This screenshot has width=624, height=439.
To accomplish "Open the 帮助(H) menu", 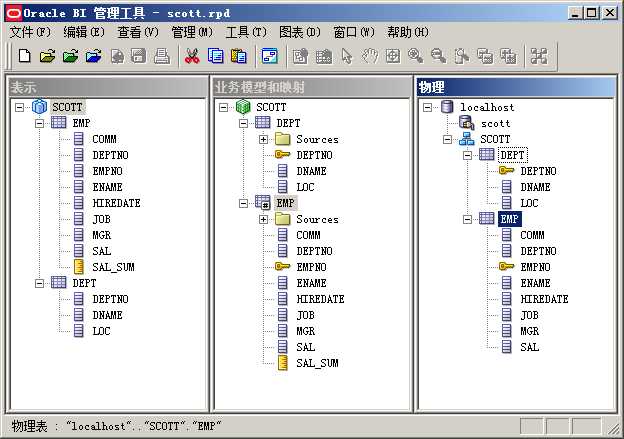I will (x=408, y=32).
